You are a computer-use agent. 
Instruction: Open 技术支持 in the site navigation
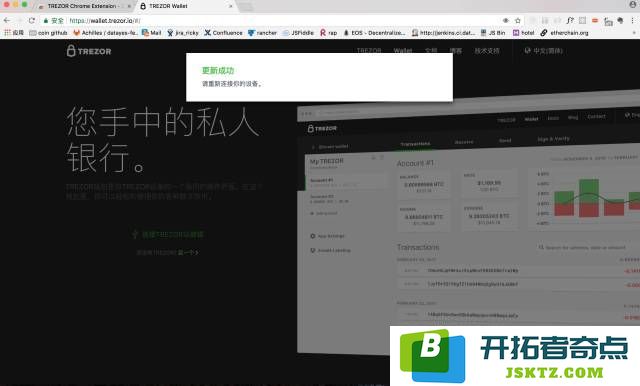[487, 51]
